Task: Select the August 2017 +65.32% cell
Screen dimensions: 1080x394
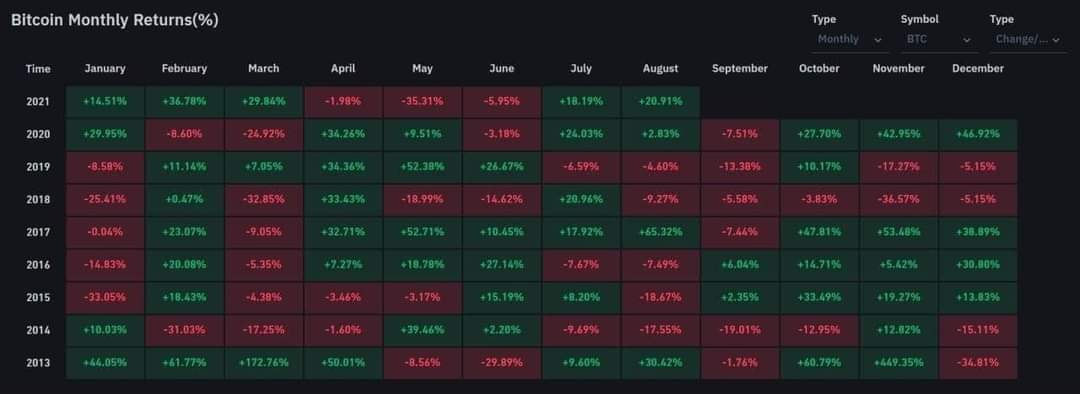Action: click(661, 232)
